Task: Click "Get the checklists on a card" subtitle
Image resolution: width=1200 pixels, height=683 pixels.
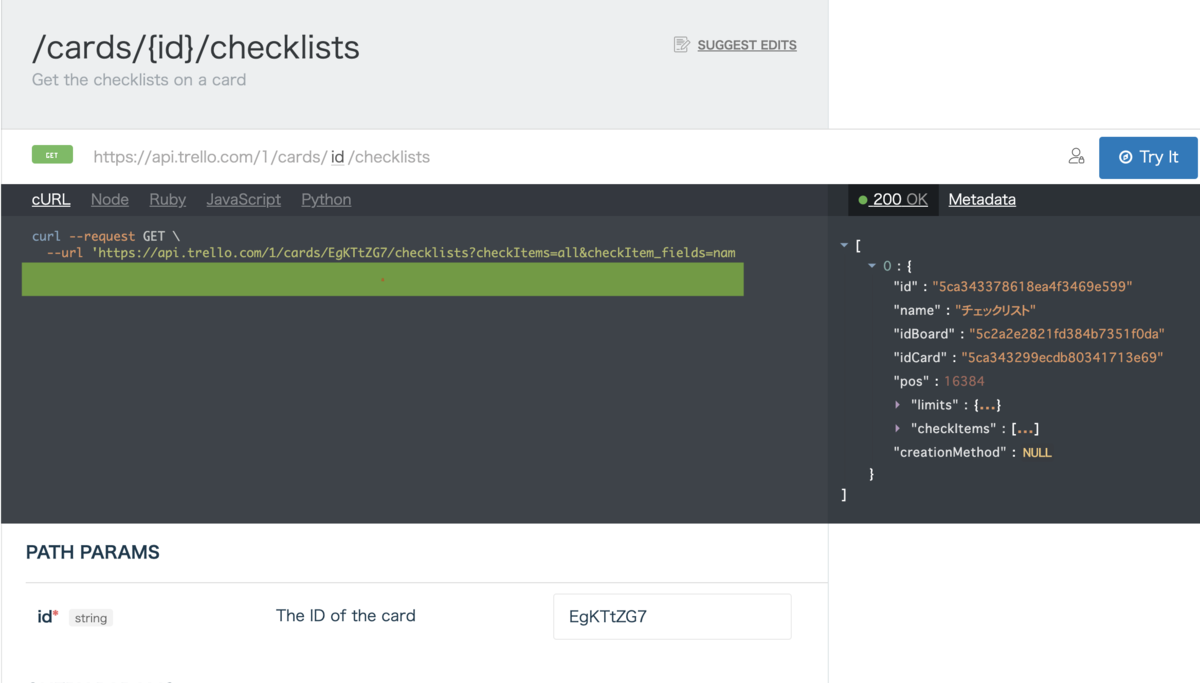Action: [139, 80]
